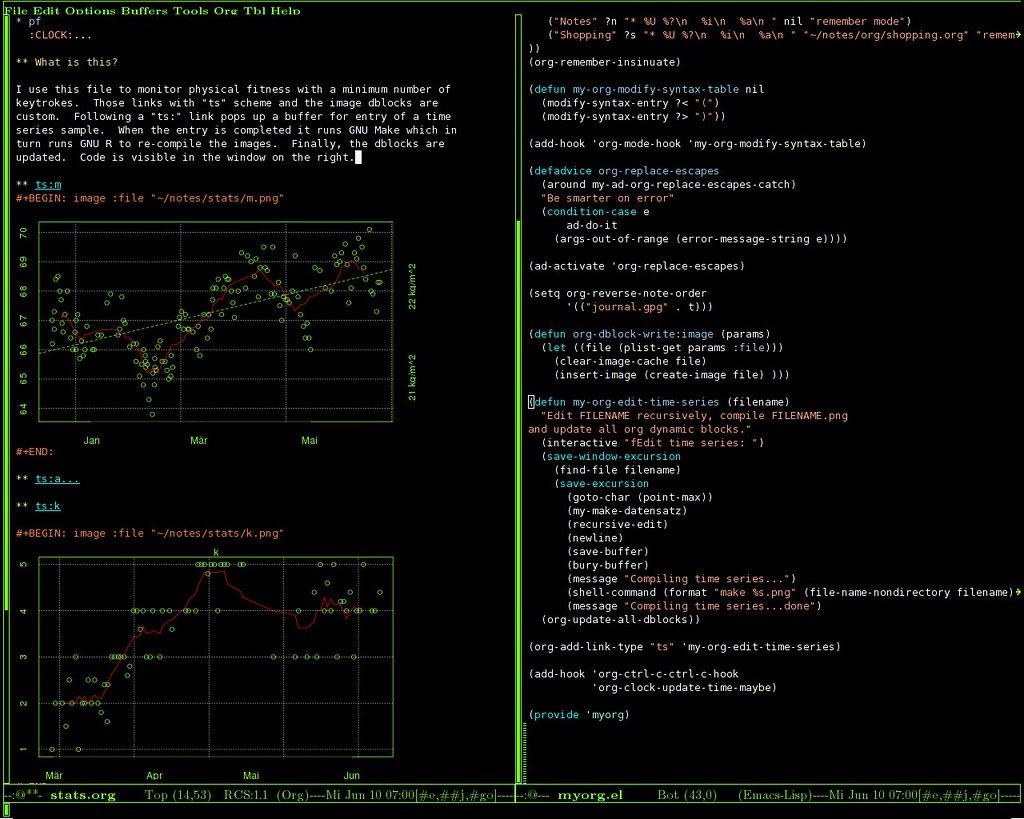Click the myorg.el buffer name in modeline

[590, 795]
